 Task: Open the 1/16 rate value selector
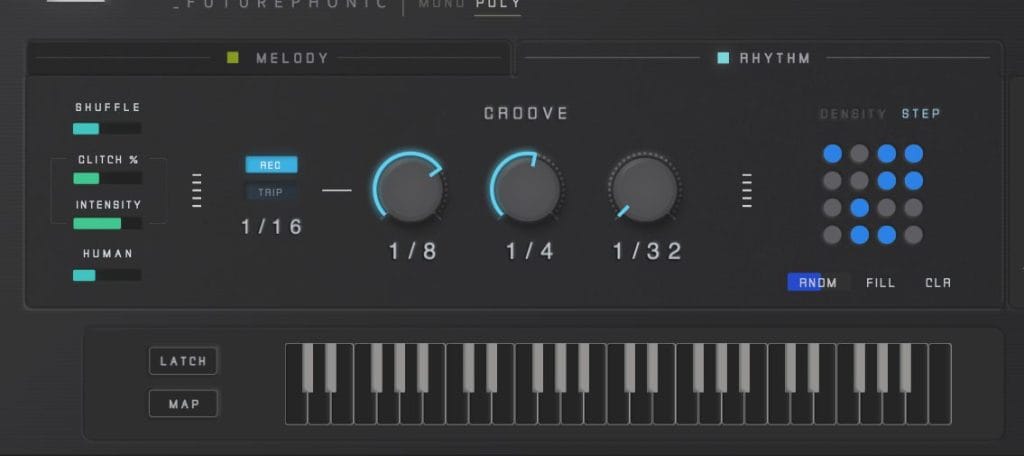pyautogui.click(x=271, y=227)
